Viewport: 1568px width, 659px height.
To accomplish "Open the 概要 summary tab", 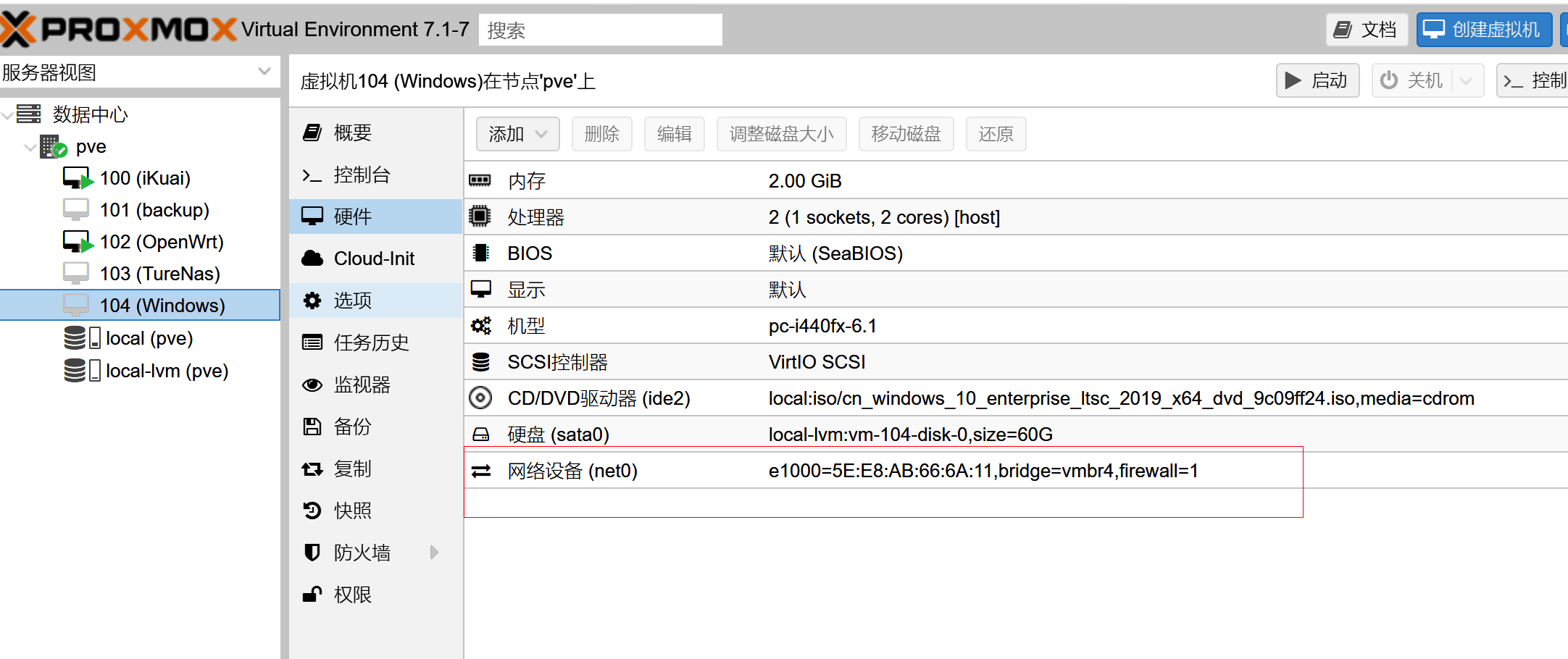I will (x=375, y=133).
